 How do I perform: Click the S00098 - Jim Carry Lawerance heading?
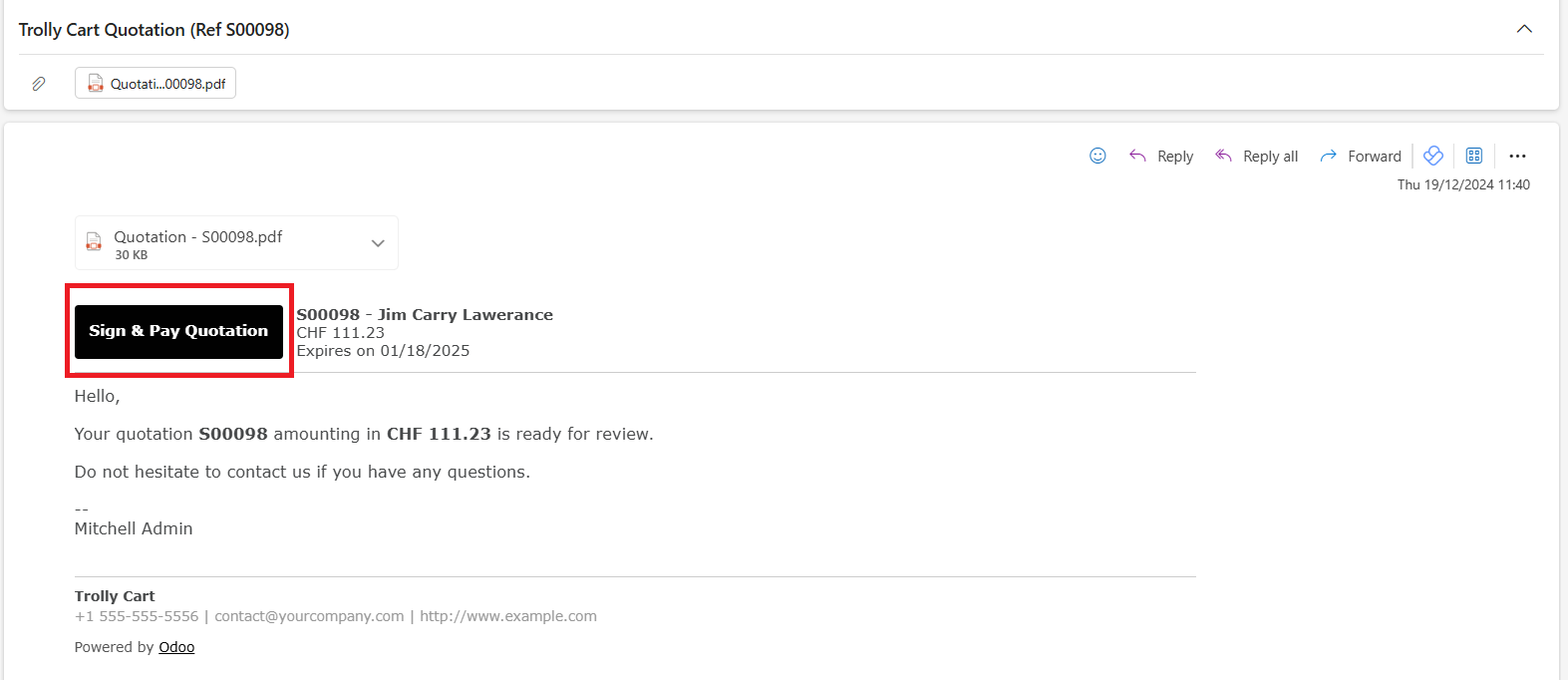425,315
